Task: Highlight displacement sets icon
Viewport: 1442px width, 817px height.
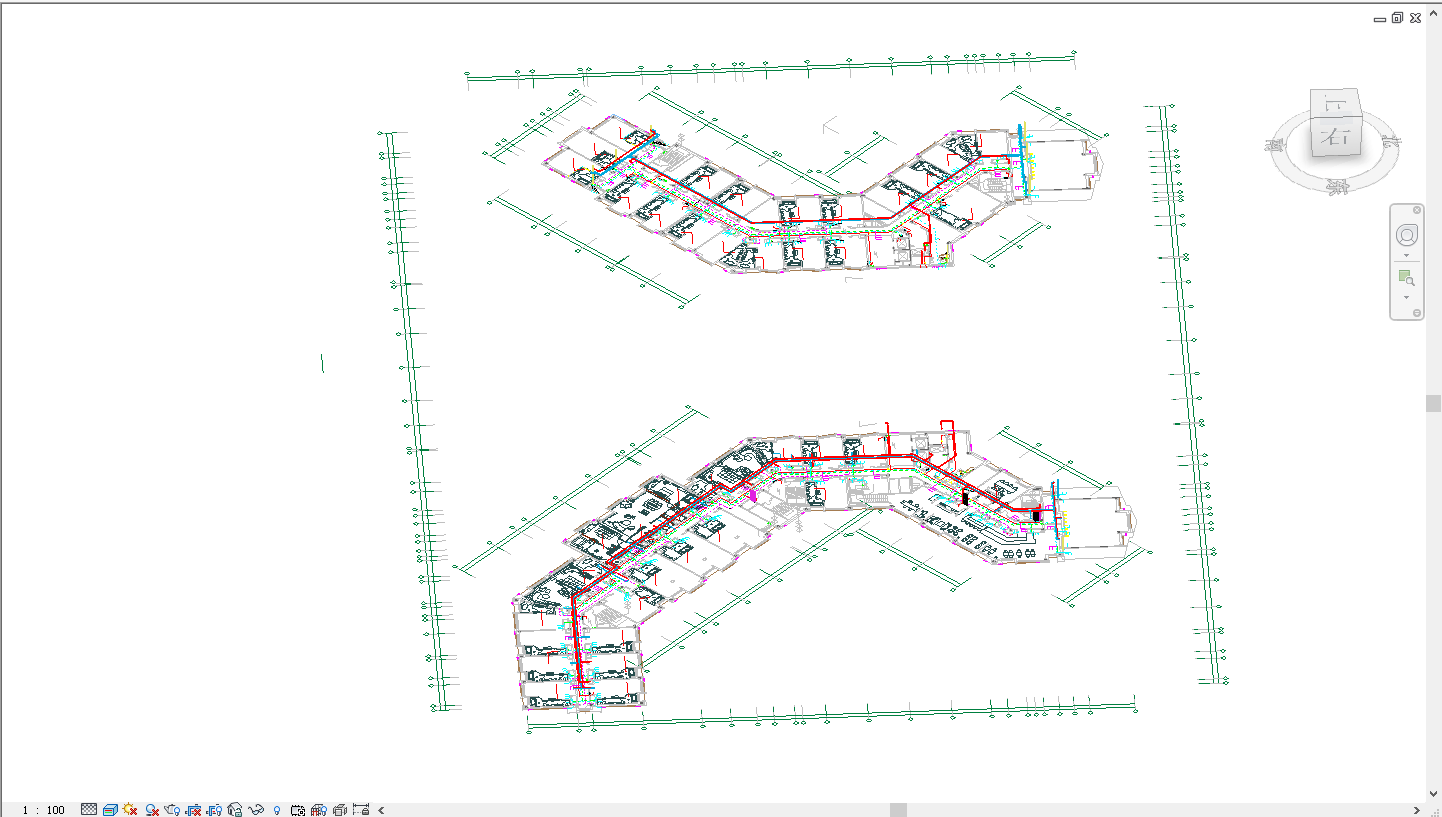Action: pos(340,810)
